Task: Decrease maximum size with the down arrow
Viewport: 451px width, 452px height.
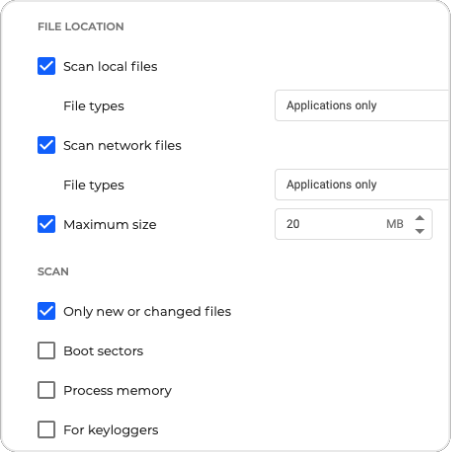Action: point(420,231)
